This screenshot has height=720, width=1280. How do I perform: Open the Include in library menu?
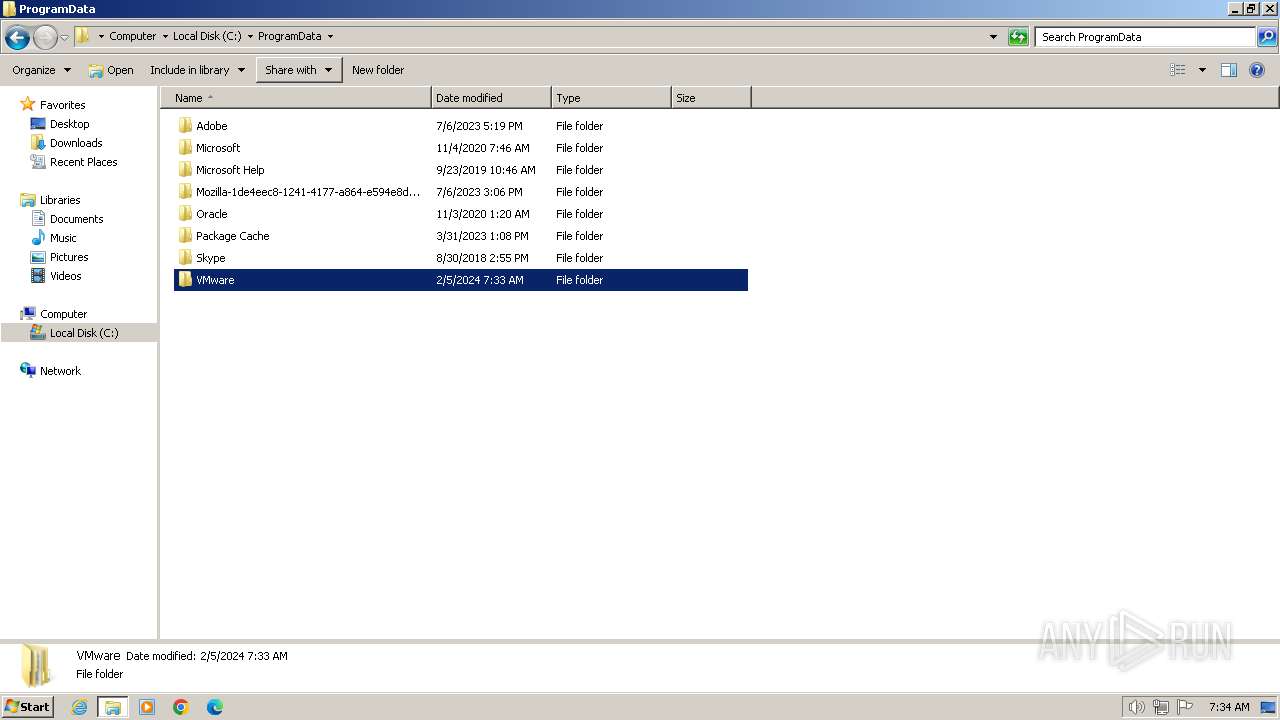coord(197,70)
